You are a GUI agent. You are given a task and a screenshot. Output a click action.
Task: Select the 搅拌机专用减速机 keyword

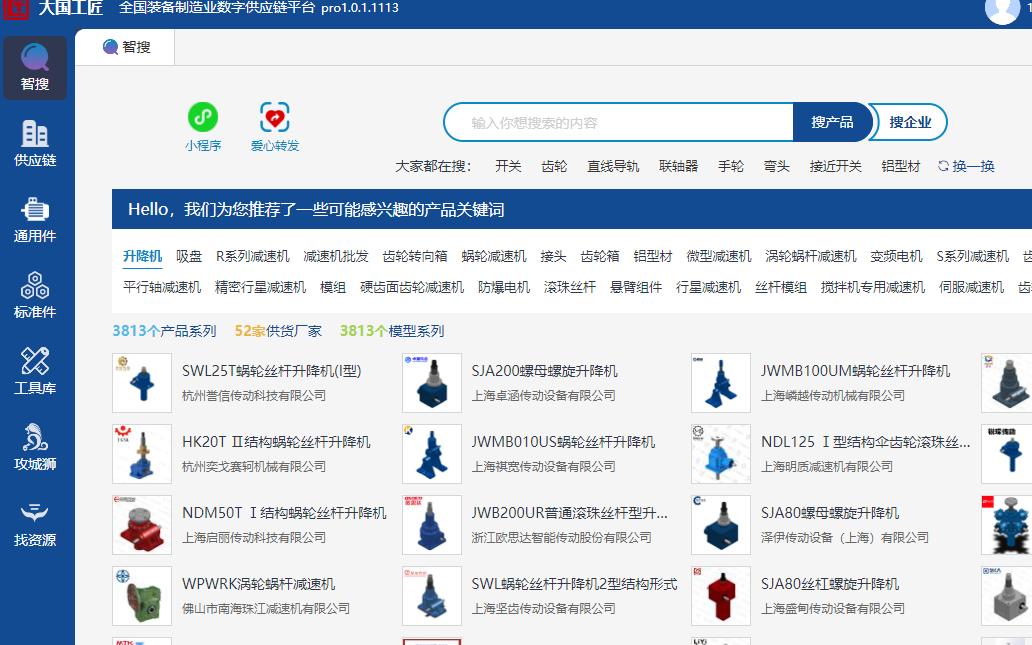[x=873, y=288]
